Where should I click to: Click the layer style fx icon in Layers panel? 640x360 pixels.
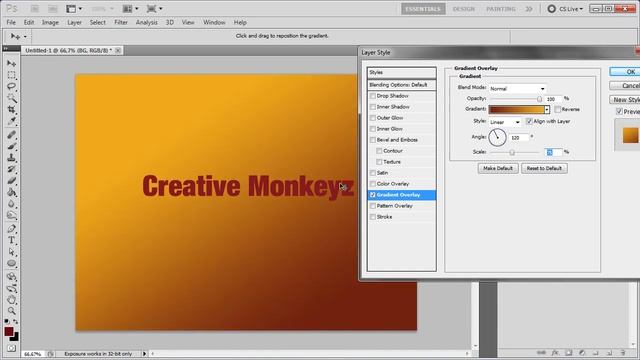pos(555,353)
